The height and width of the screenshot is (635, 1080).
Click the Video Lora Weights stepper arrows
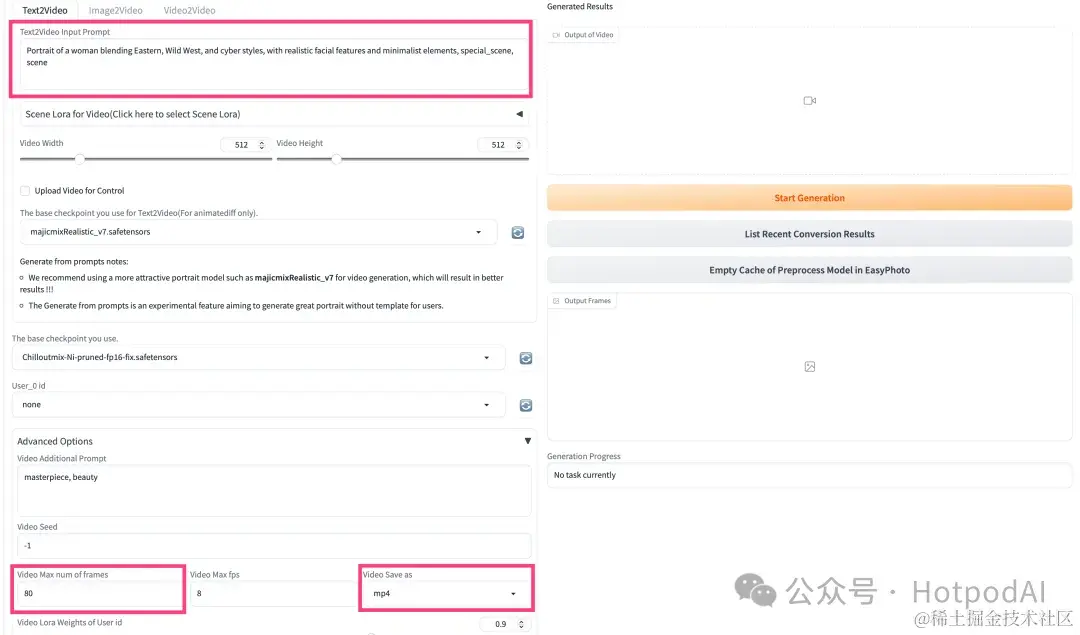(521, 624)
